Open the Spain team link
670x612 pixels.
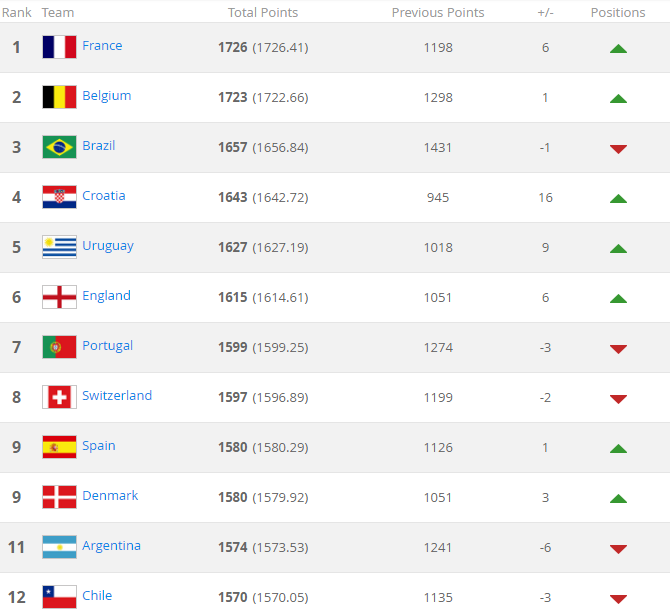(99, 446)
